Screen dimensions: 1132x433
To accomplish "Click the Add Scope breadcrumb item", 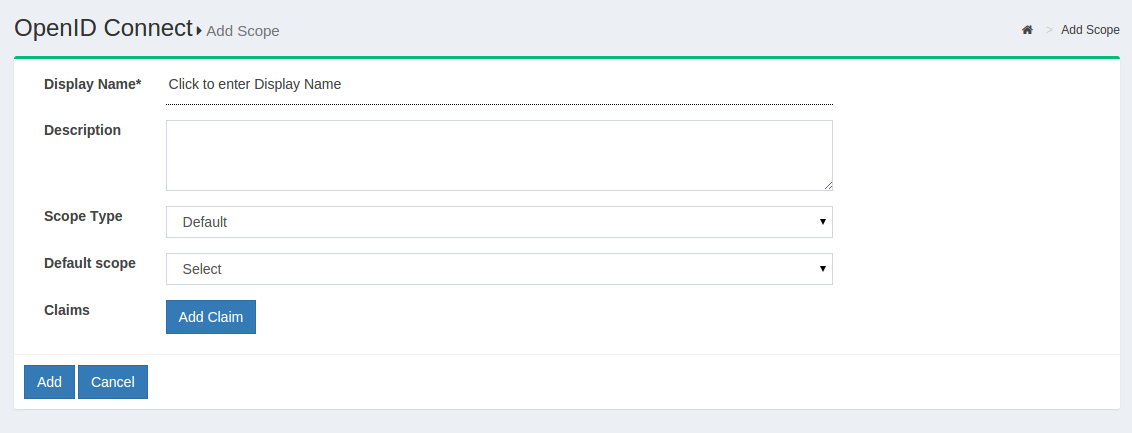I will (x=1090, y=30).
